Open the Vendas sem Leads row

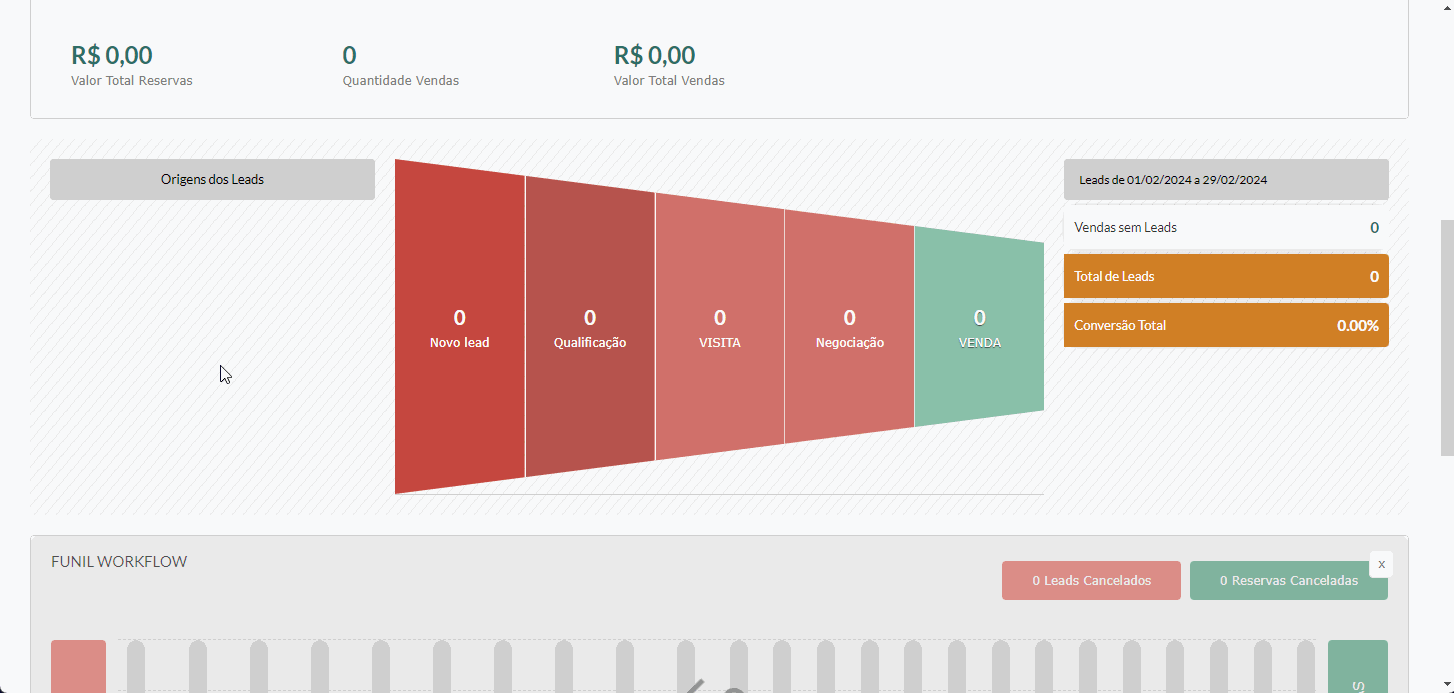pyautogui.click(x=1226, y=227)
